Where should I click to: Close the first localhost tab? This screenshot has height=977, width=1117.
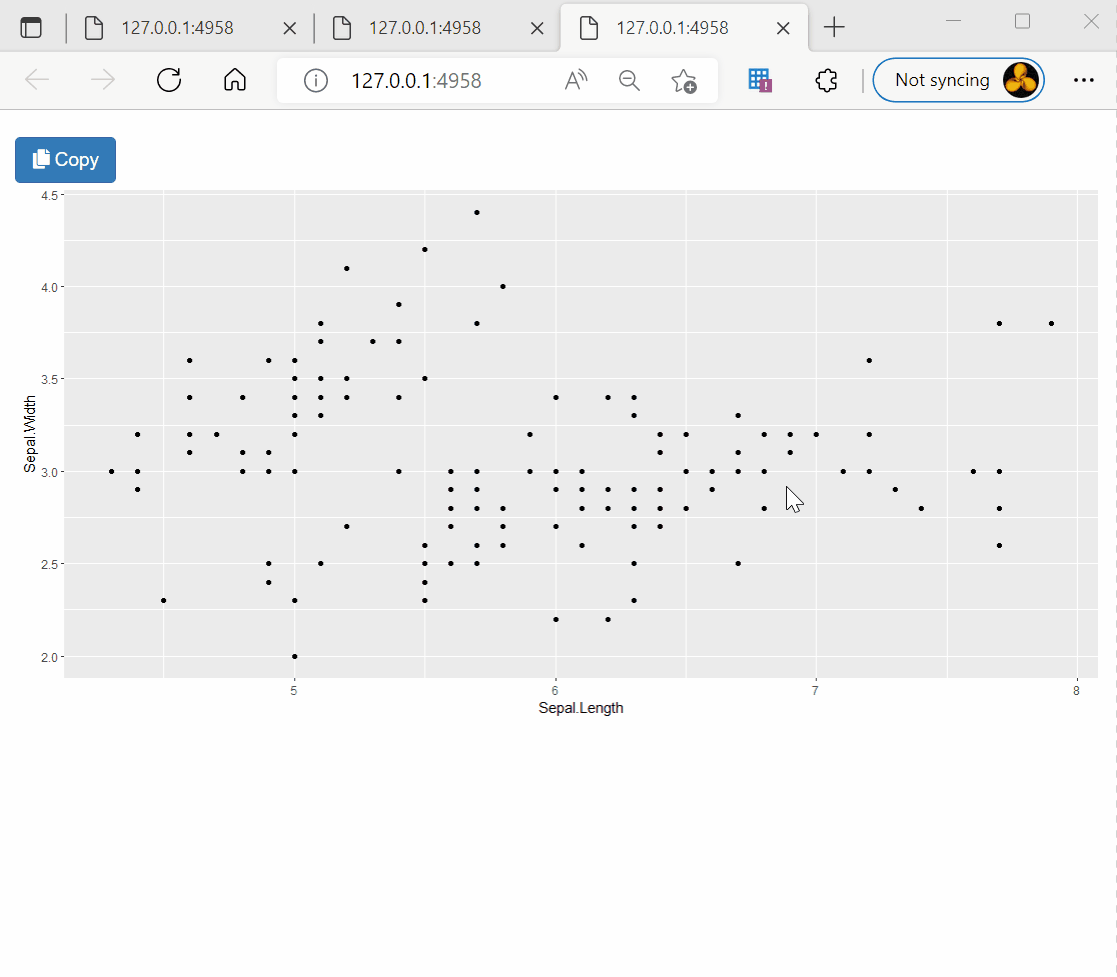point(289,28)
